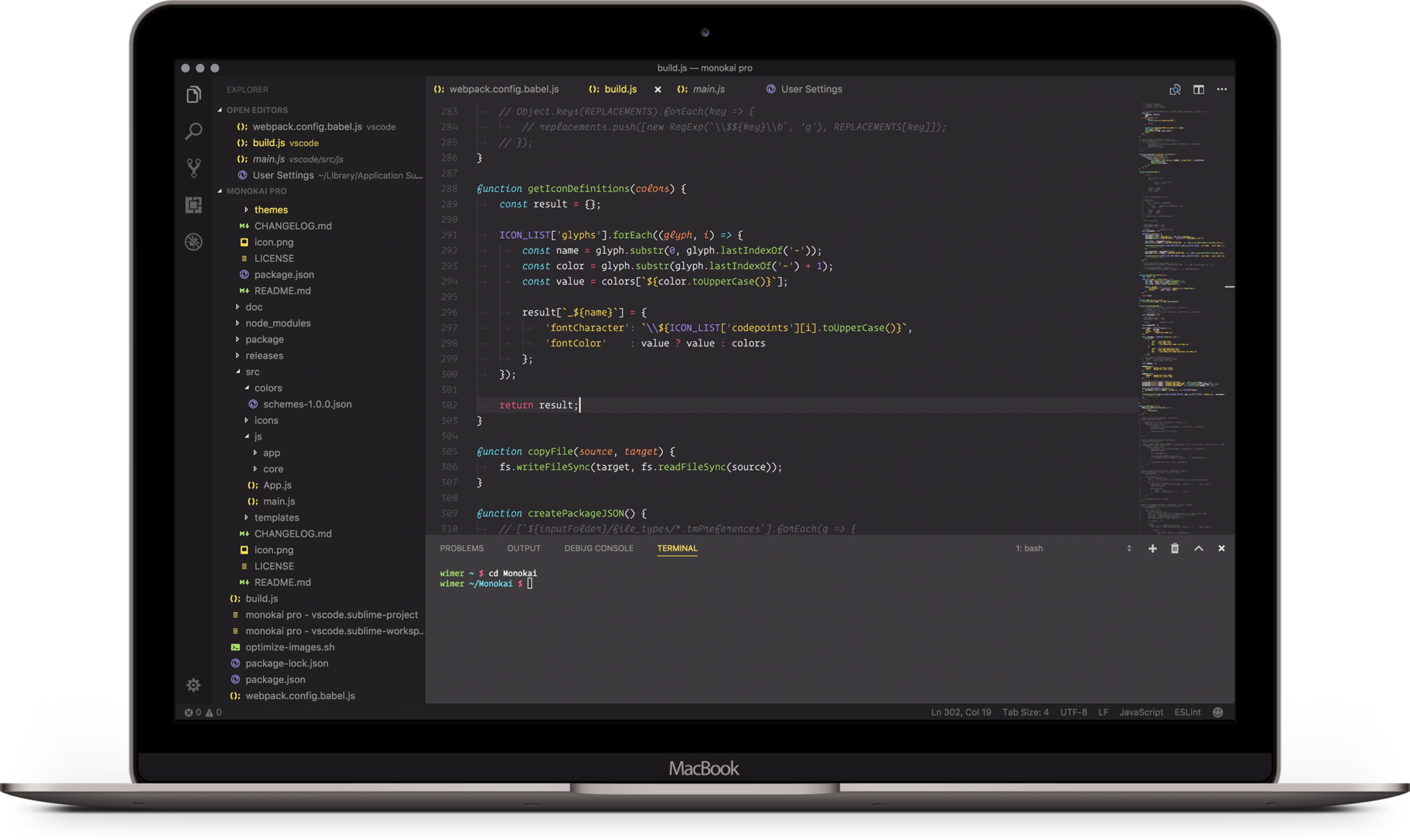Click the Settings gear icon
Screen dimensions: 1410x840
(193, 686)
